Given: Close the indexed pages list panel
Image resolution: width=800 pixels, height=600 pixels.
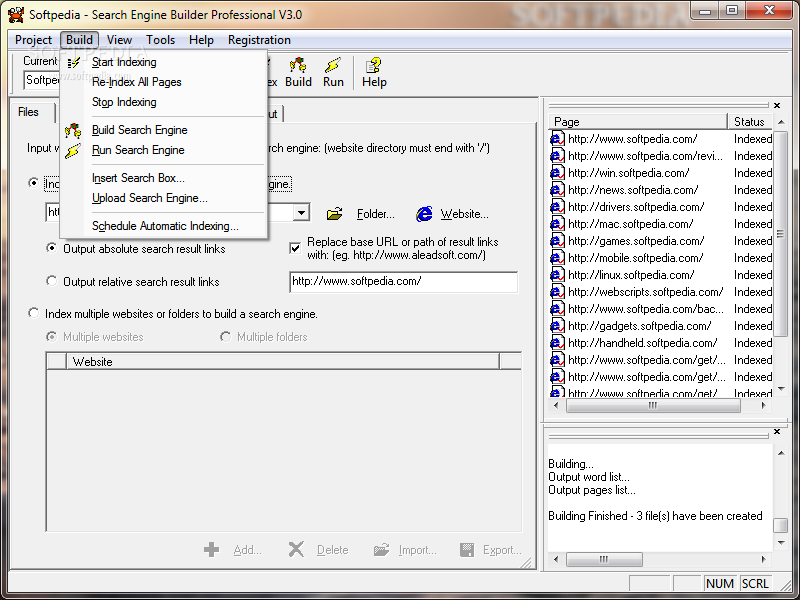Looking at the screenshot, I should coord(777,105).
